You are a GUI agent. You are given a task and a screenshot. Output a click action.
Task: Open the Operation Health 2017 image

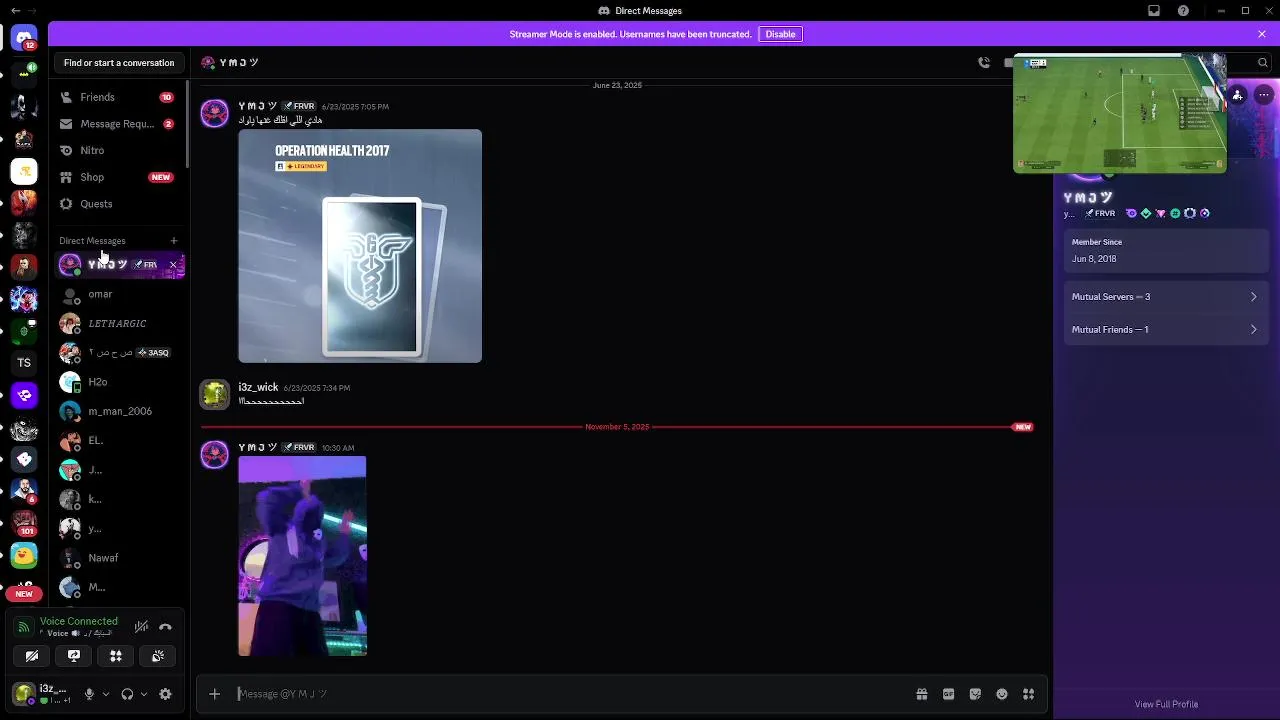pyautogui.click(x=360, y=246)
